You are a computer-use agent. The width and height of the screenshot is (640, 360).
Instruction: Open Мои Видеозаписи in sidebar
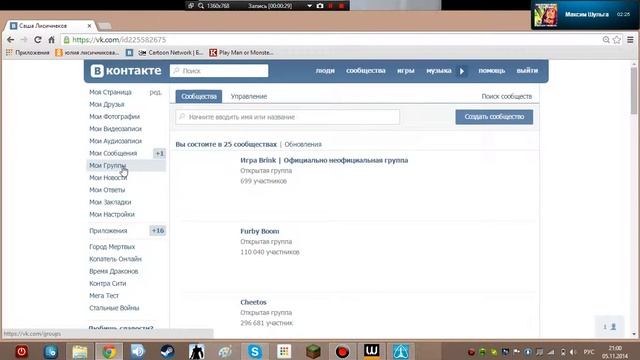(x=116, y=129)
